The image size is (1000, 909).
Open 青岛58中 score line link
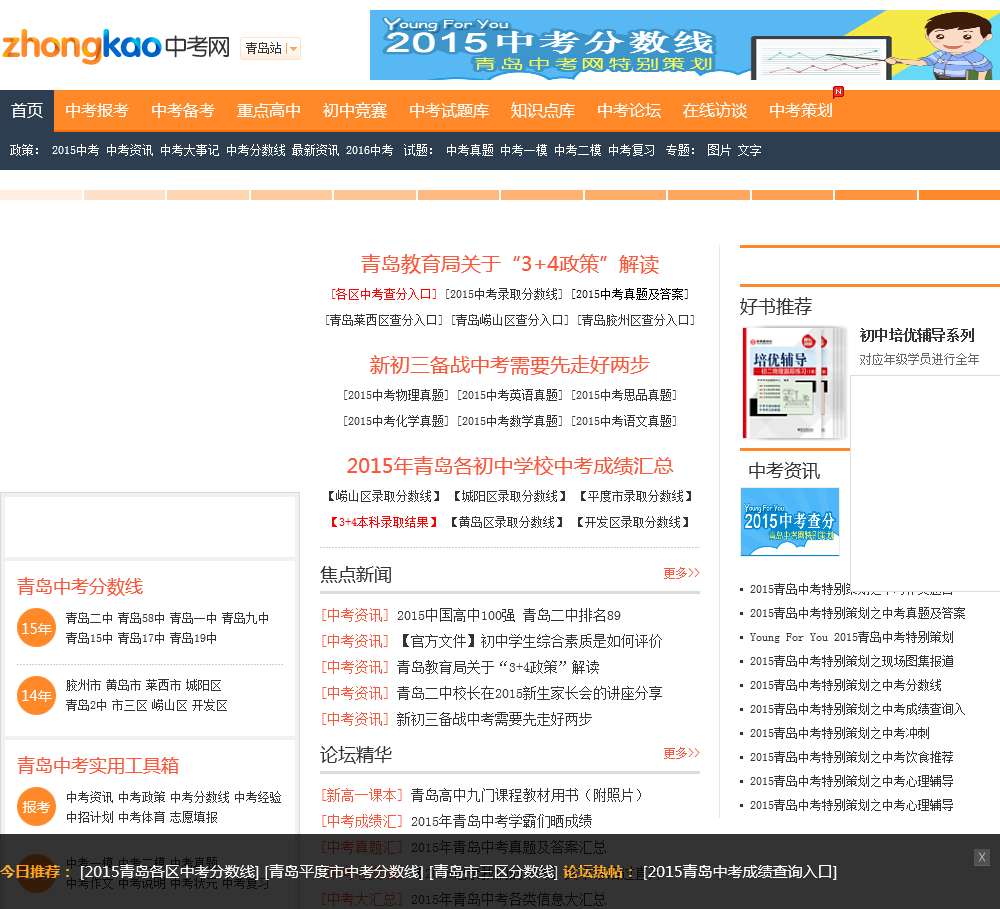141,618
